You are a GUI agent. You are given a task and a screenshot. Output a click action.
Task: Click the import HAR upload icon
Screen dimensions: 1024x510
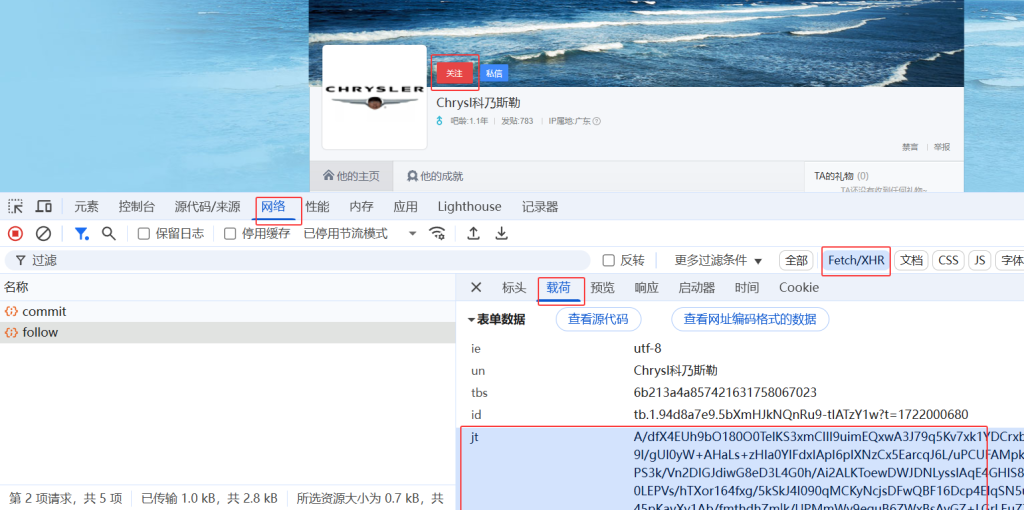(x=474, y=233)
